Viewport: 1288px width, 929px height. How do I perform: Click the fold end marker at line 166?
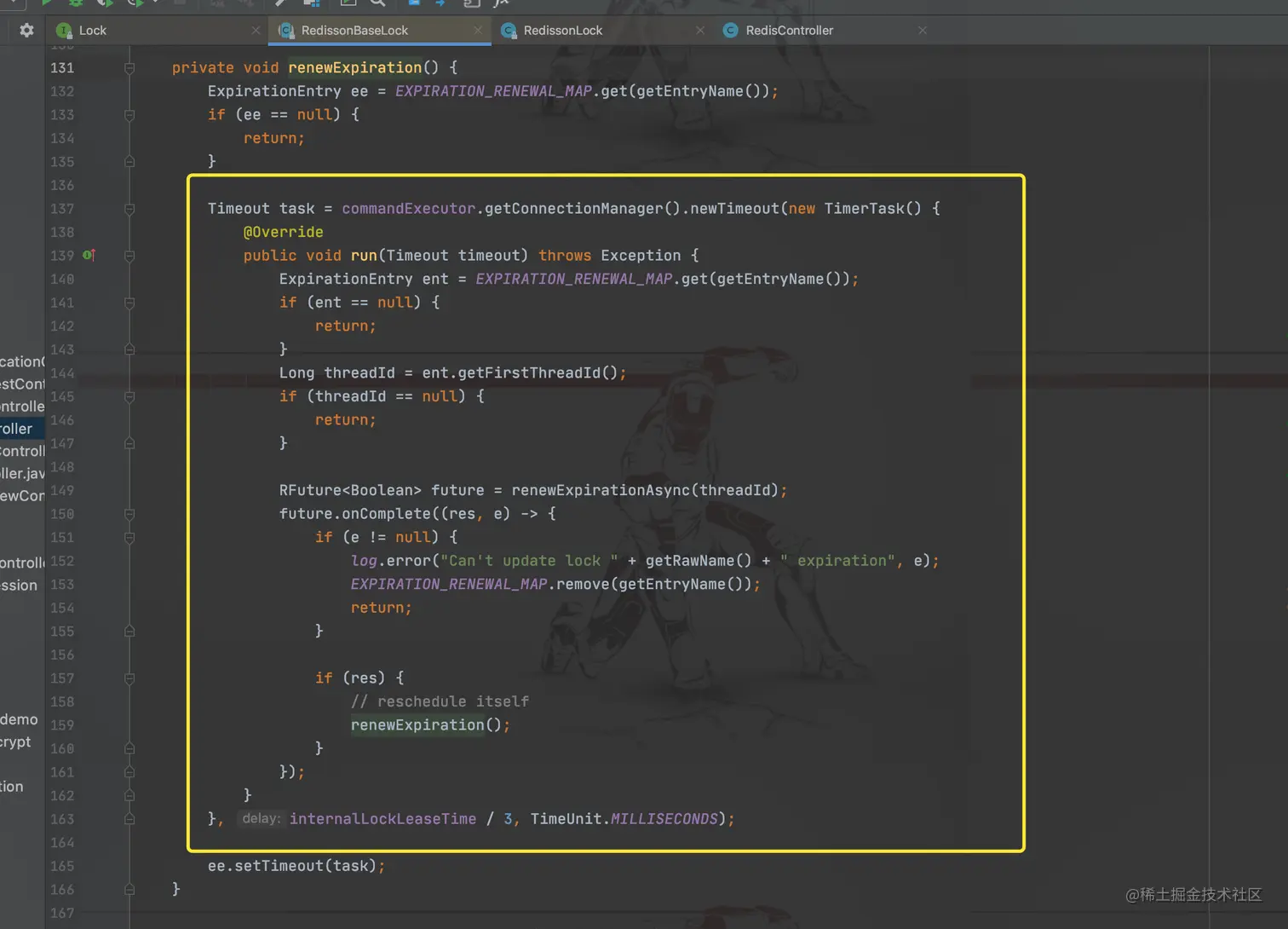129,889
